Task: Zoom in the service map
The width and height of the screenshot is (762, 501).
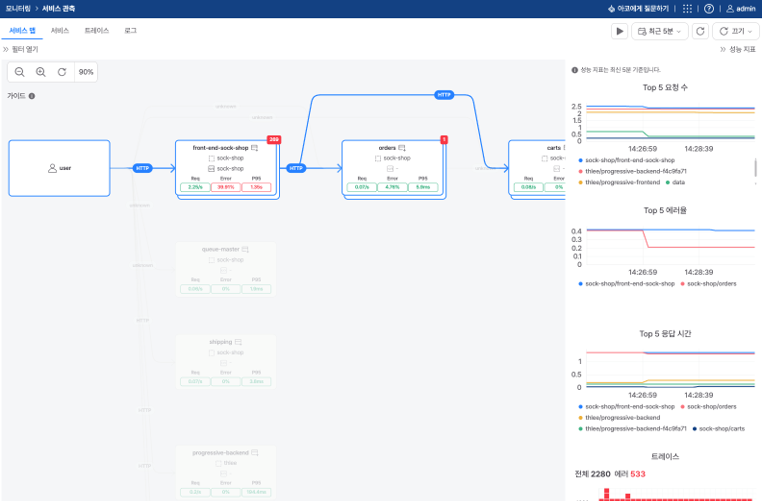Action: (41, 72)
